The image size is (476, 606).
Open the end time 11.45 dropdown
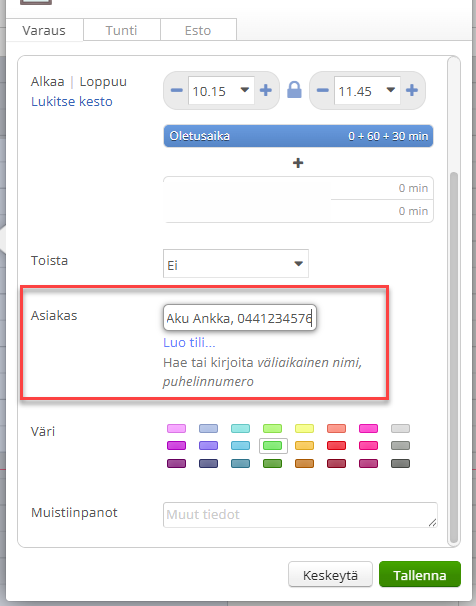click(x=391, y=90)
